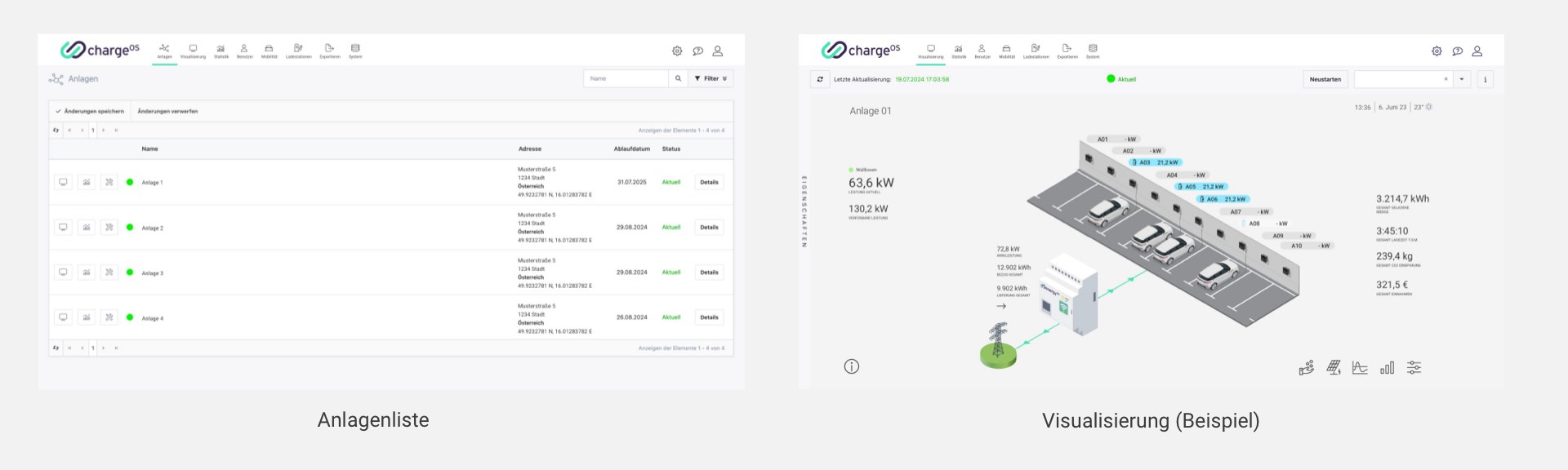Screen dimensions: 1568x470
Task: Sort by Name column header
Action: (149, 149)
